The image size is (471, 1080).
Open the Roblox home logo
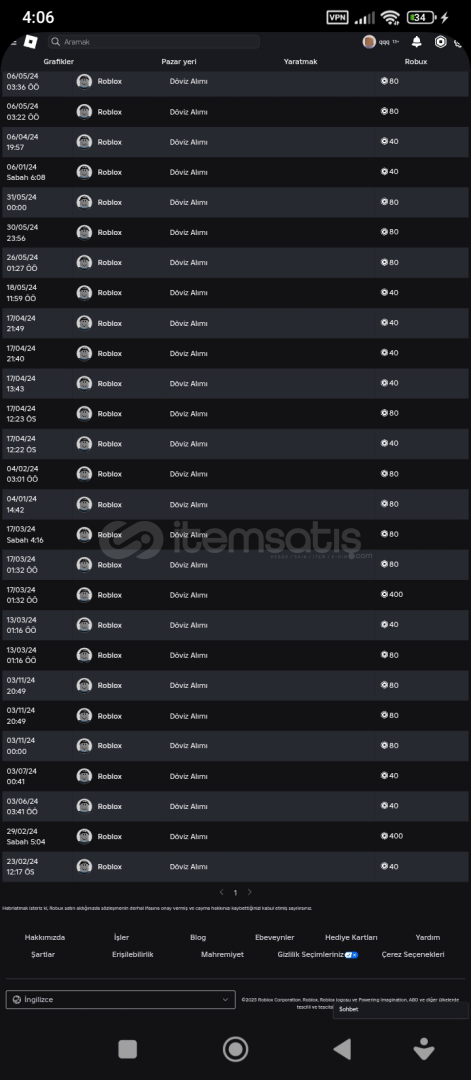click(x=30, y=42)
